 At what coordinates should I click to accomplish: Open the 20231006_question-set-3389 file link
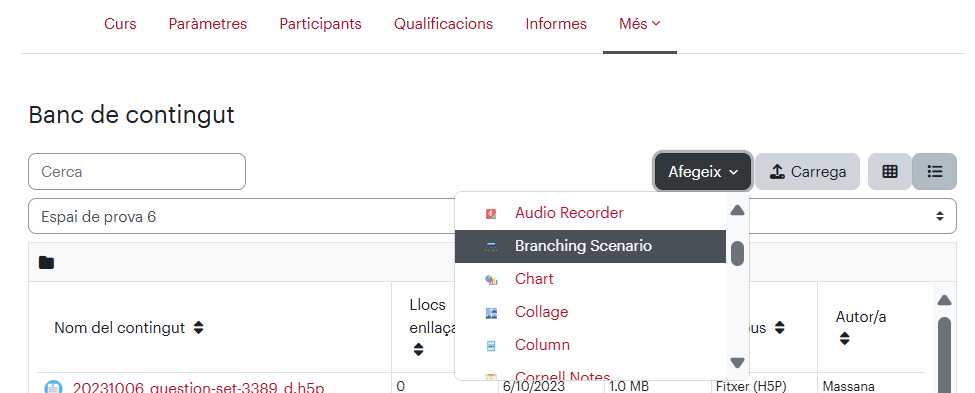(198, 388)
